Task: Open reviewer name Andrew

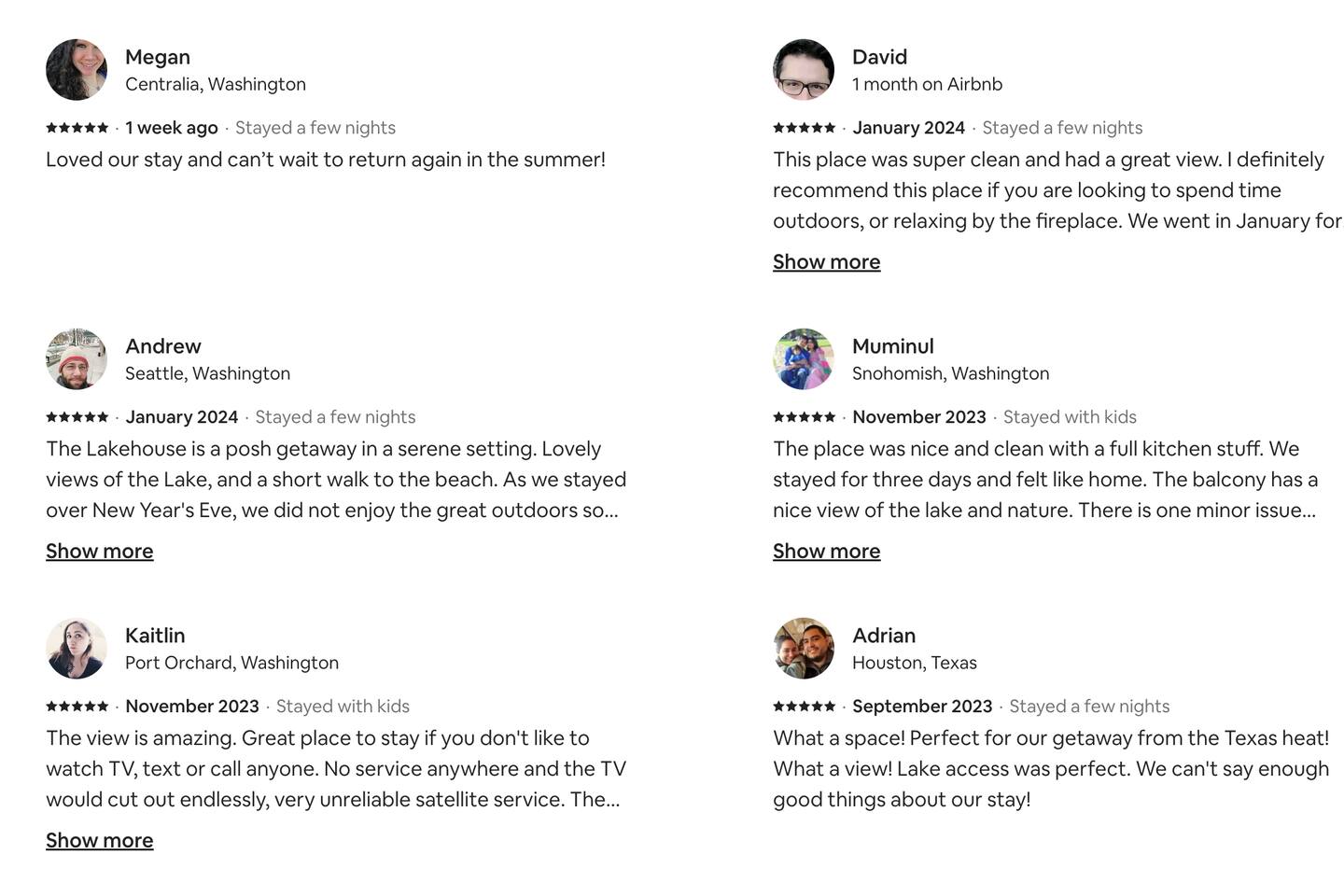Action: [163, 347]
